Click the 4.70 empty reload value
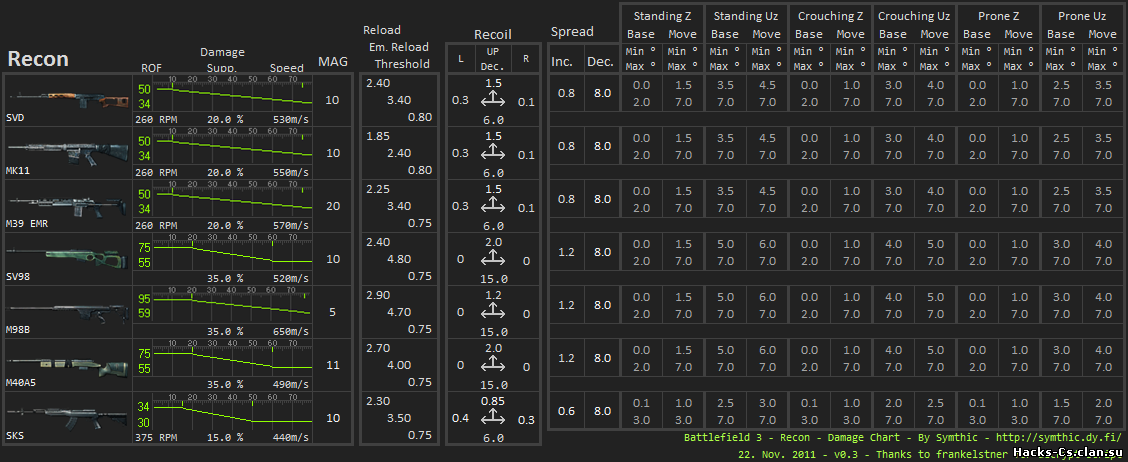This screenshot has height=462, width=1128. tap(399, 312)
